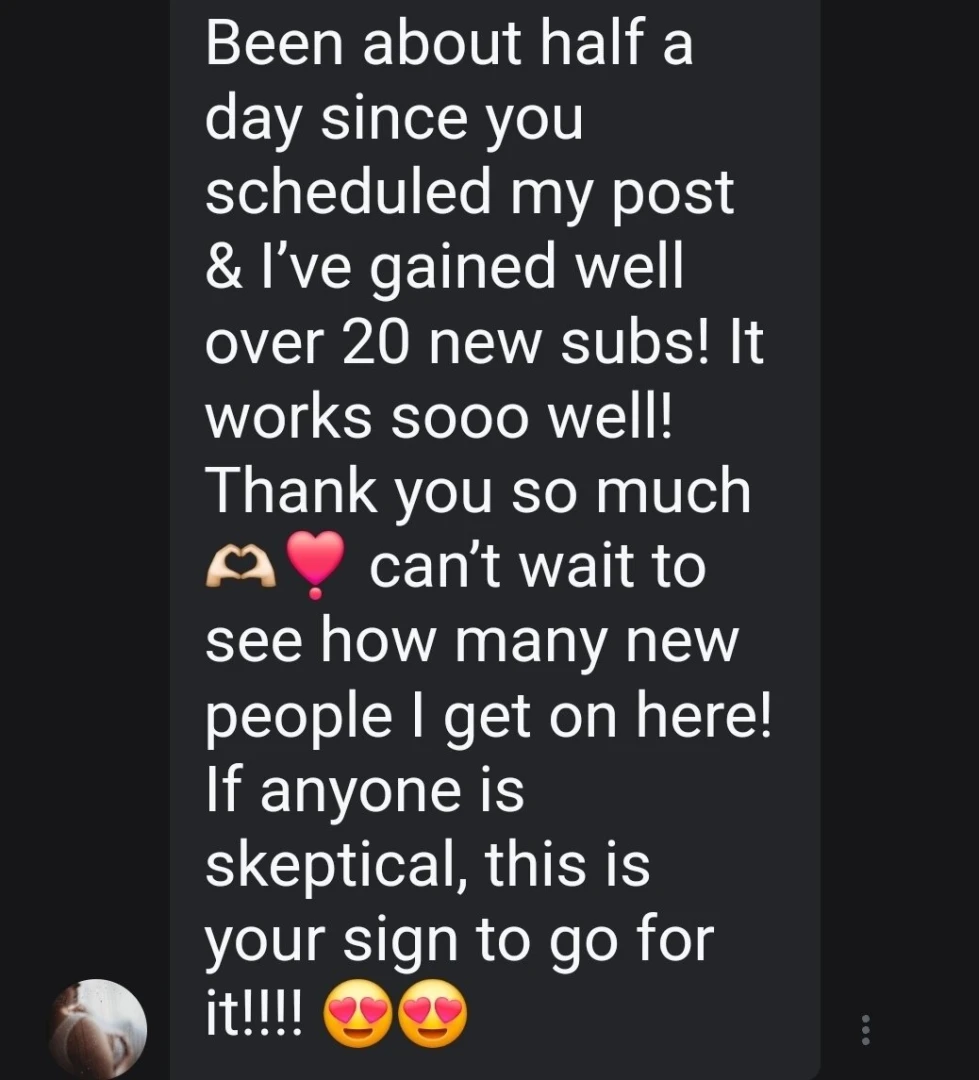Click the line 'works sooo well!'

[439, 417]
